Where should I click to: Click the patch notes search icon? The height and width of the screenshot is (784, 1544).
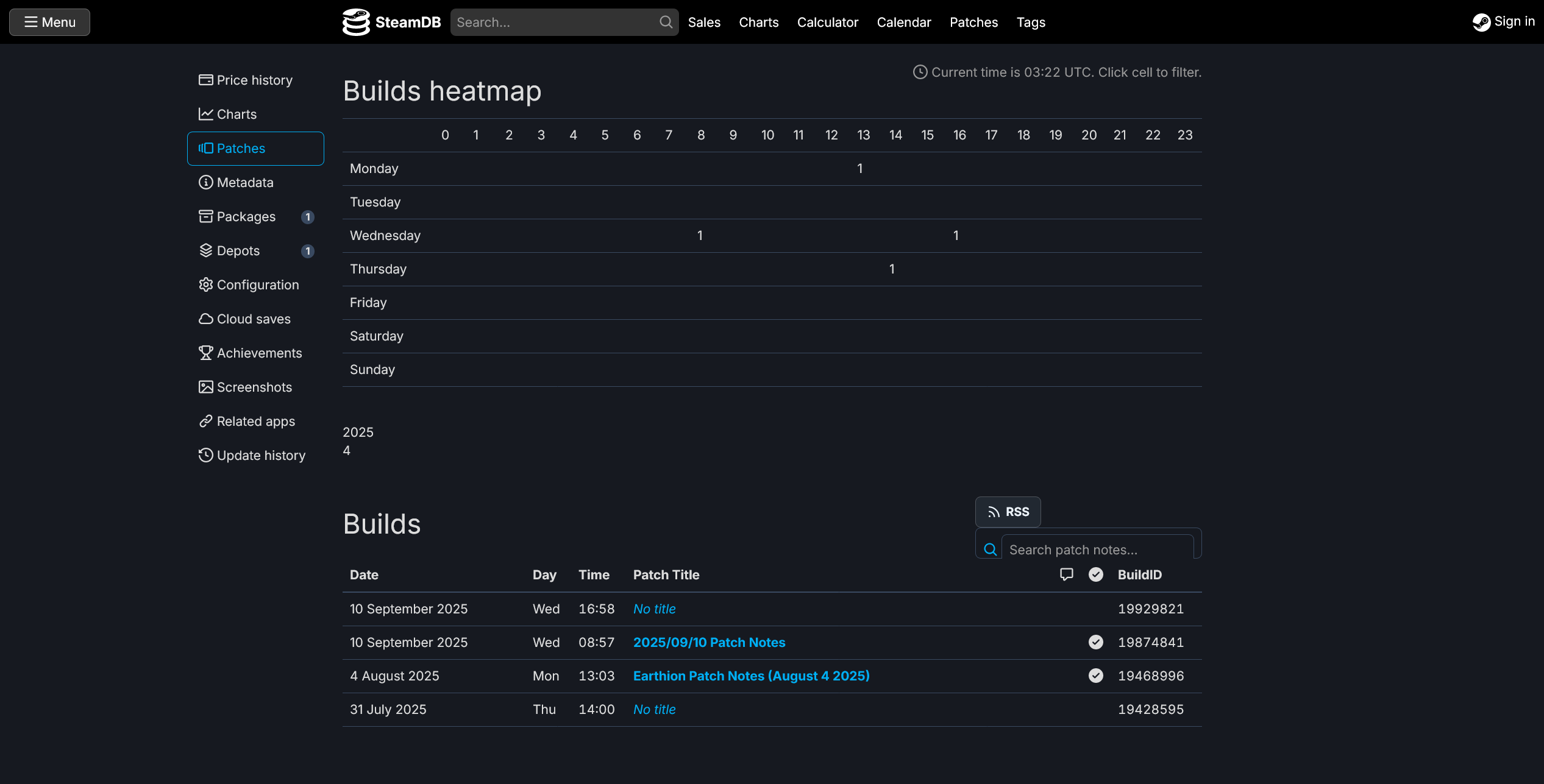coord(991,549)
